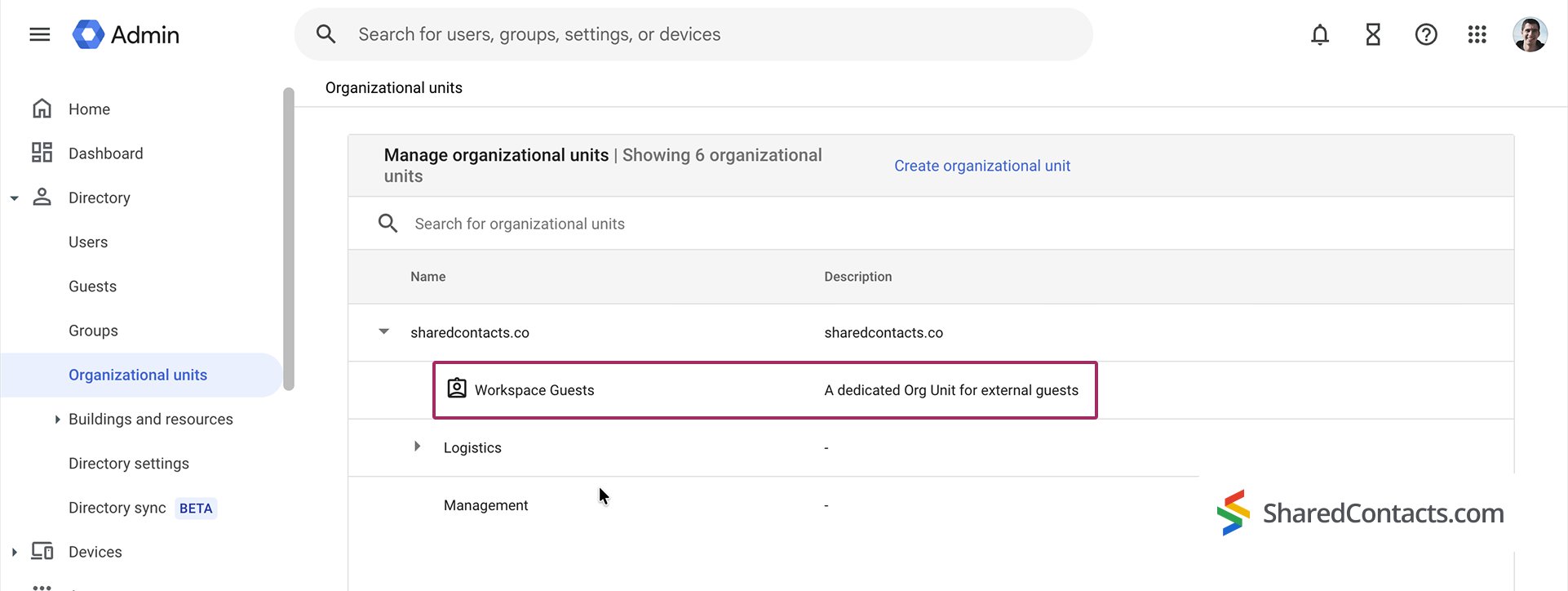The height and width of the screenshot is (591, 1568).
Task: Click the Workspace Guests badge icon
Action: (x=457, y=389)
